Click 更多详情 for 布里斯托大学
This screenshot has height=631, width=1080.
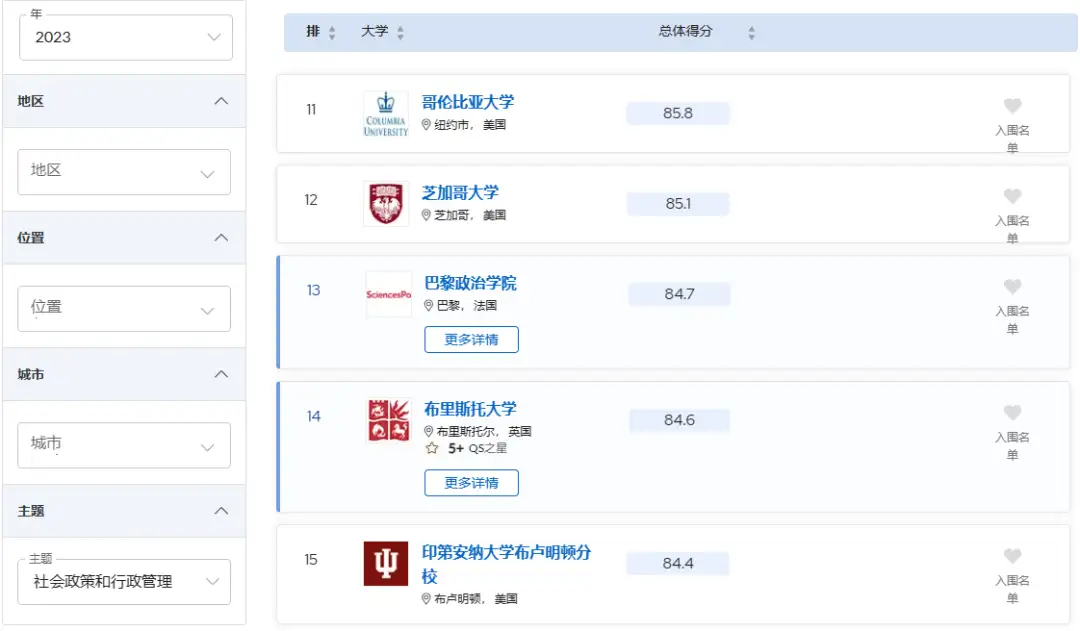pyautogui.click(x=471, y=483)
